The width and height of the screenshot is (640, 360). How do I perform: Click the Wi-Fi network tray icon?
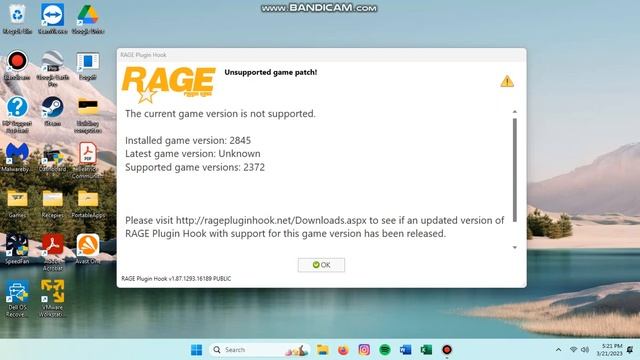[x=573, y=350]
